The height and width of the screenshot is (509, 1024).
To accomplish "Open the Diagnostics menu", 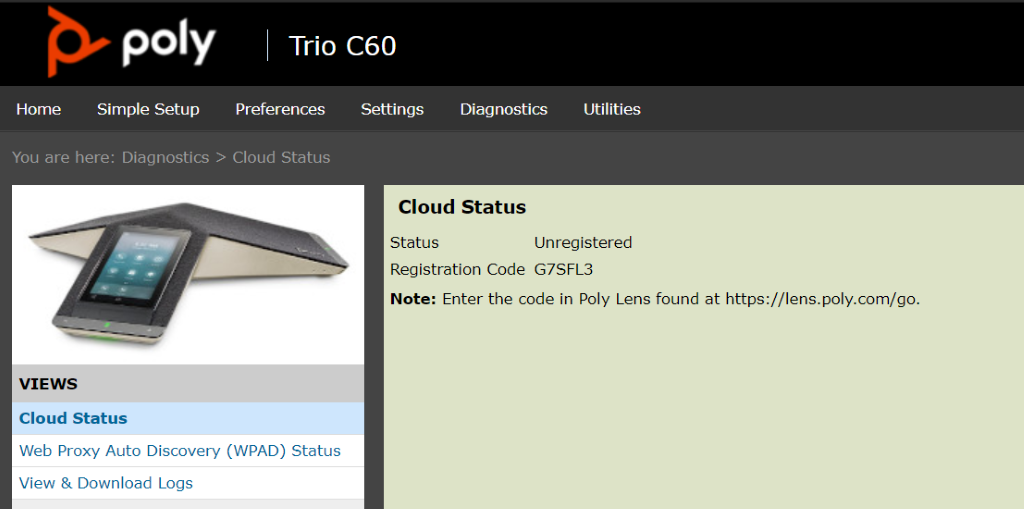I will pos(504,109).
